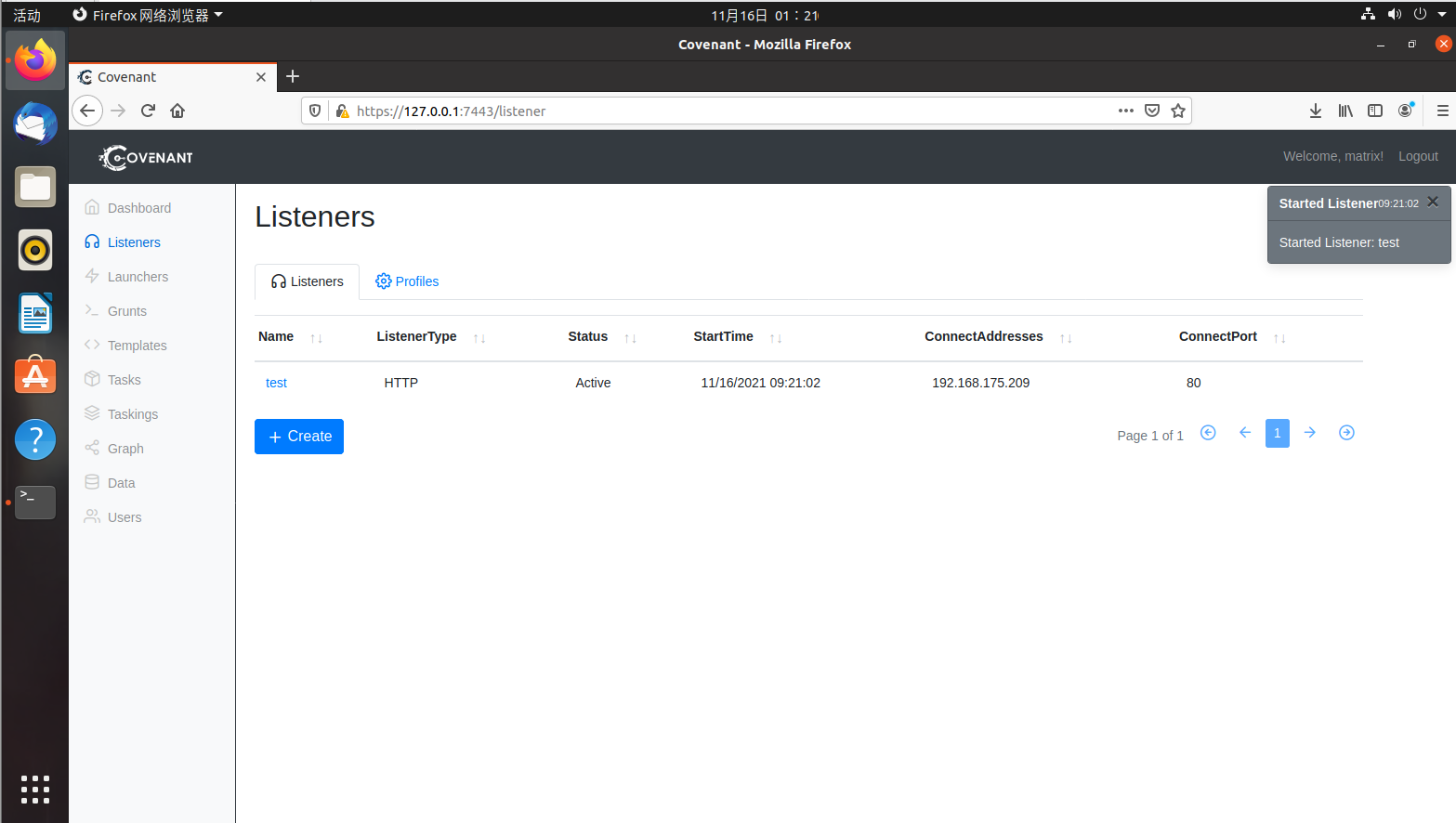Select the Listeners tab
This screenshot has width=1456, height=823.
(x=308, y=281)
